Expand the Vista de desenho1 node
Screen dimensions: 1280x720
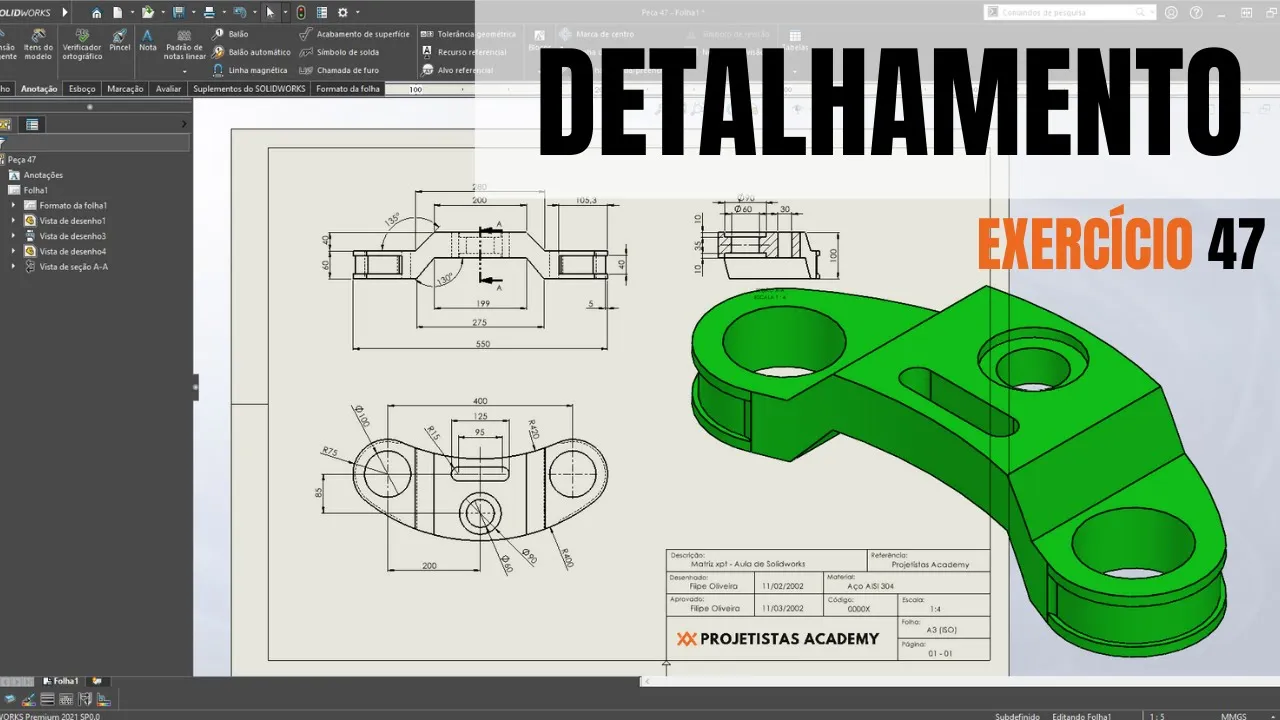click(14, 221)
